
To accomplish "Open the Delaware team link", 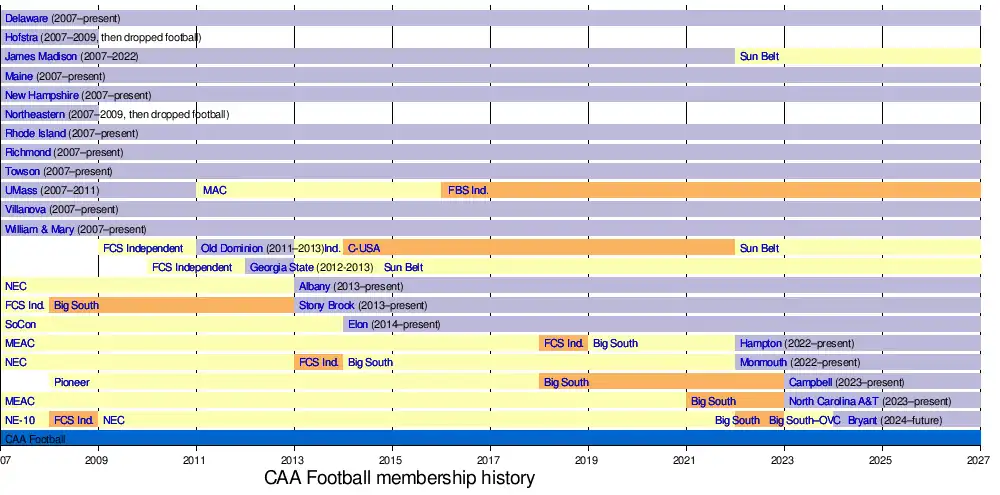I will (26, 18).
